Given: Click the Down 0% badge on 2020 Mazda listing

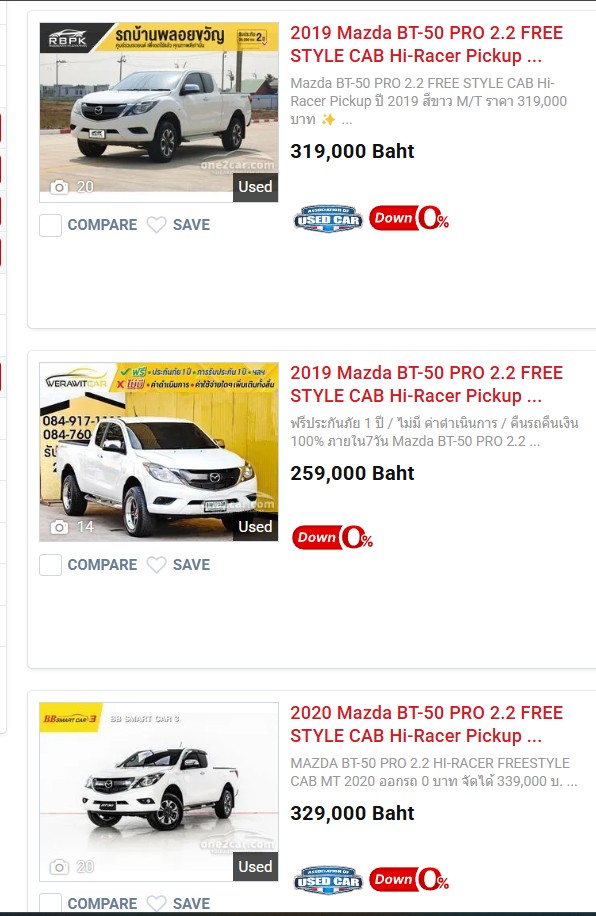Looking at the screenshot, I should 409,879.
